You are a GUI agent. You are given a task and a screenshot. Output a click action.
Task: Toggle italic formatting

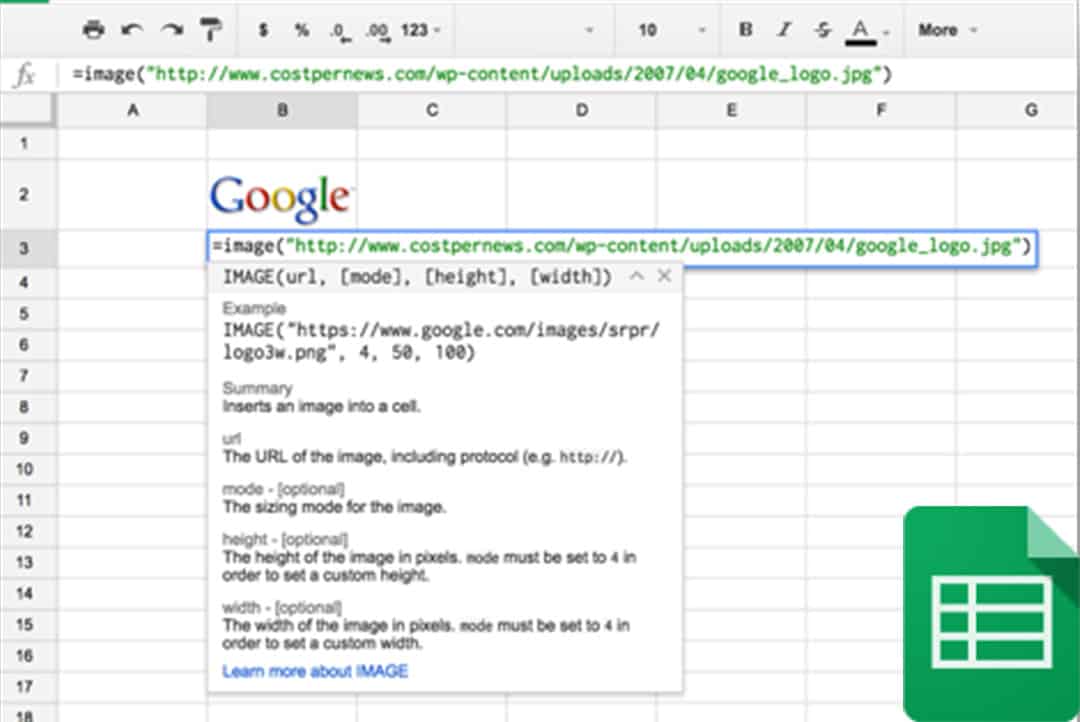[783, 30]
